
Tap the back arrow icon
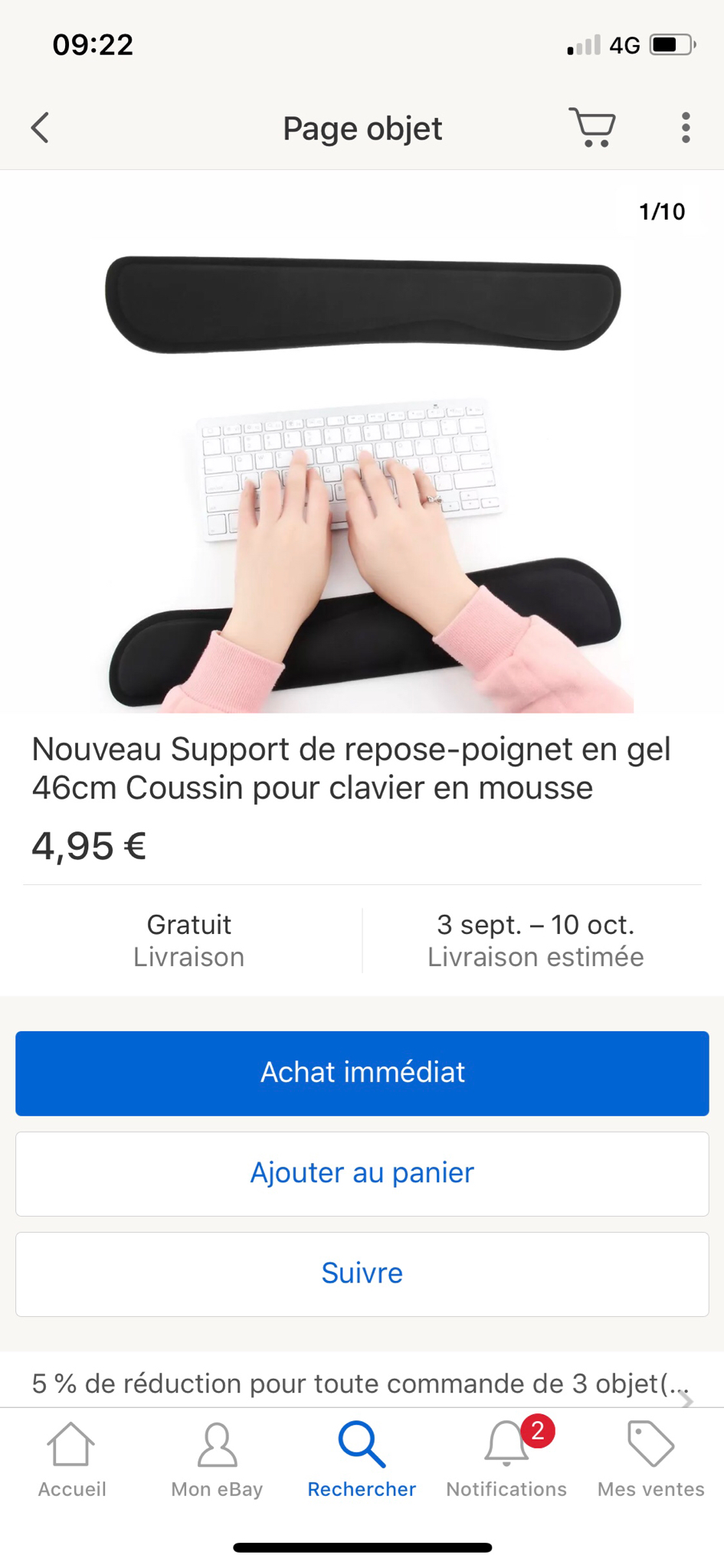coord(40,128)
